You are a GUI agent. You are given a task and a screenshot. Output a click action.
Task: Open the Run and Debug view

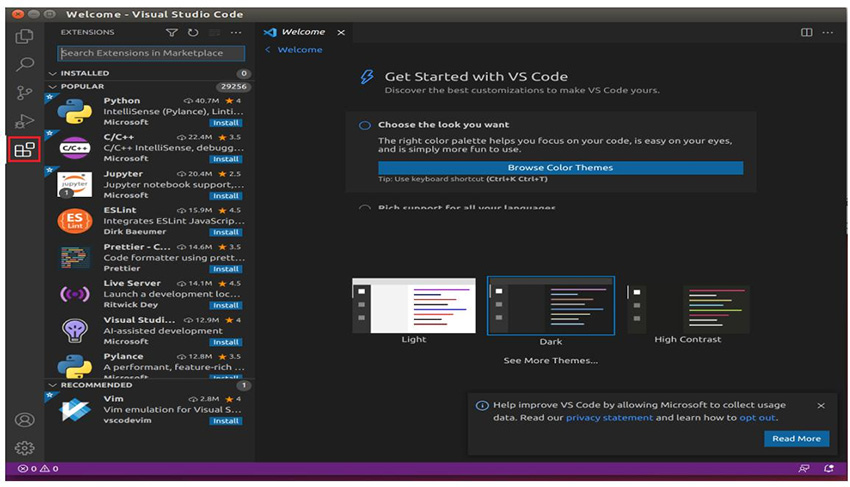click(x=24, y=121)
